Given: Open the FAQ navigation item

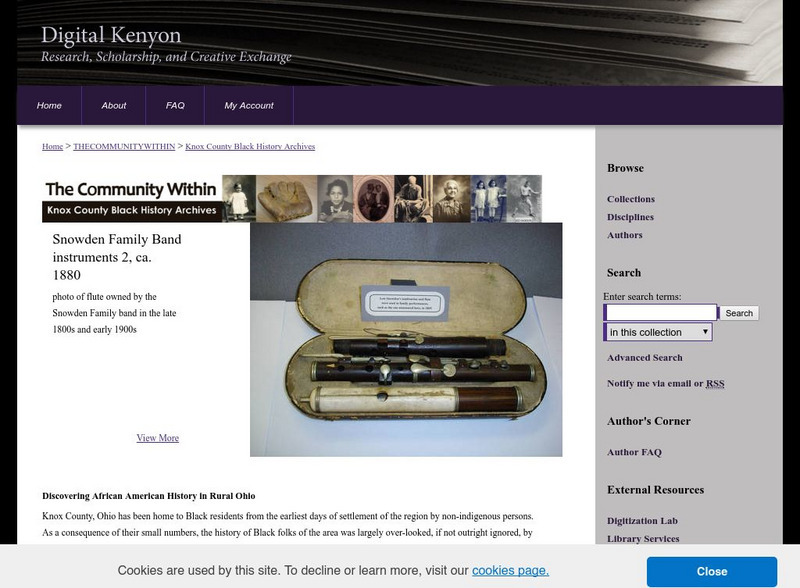Looking at the screenshot, I should click(x=175, y=105).
